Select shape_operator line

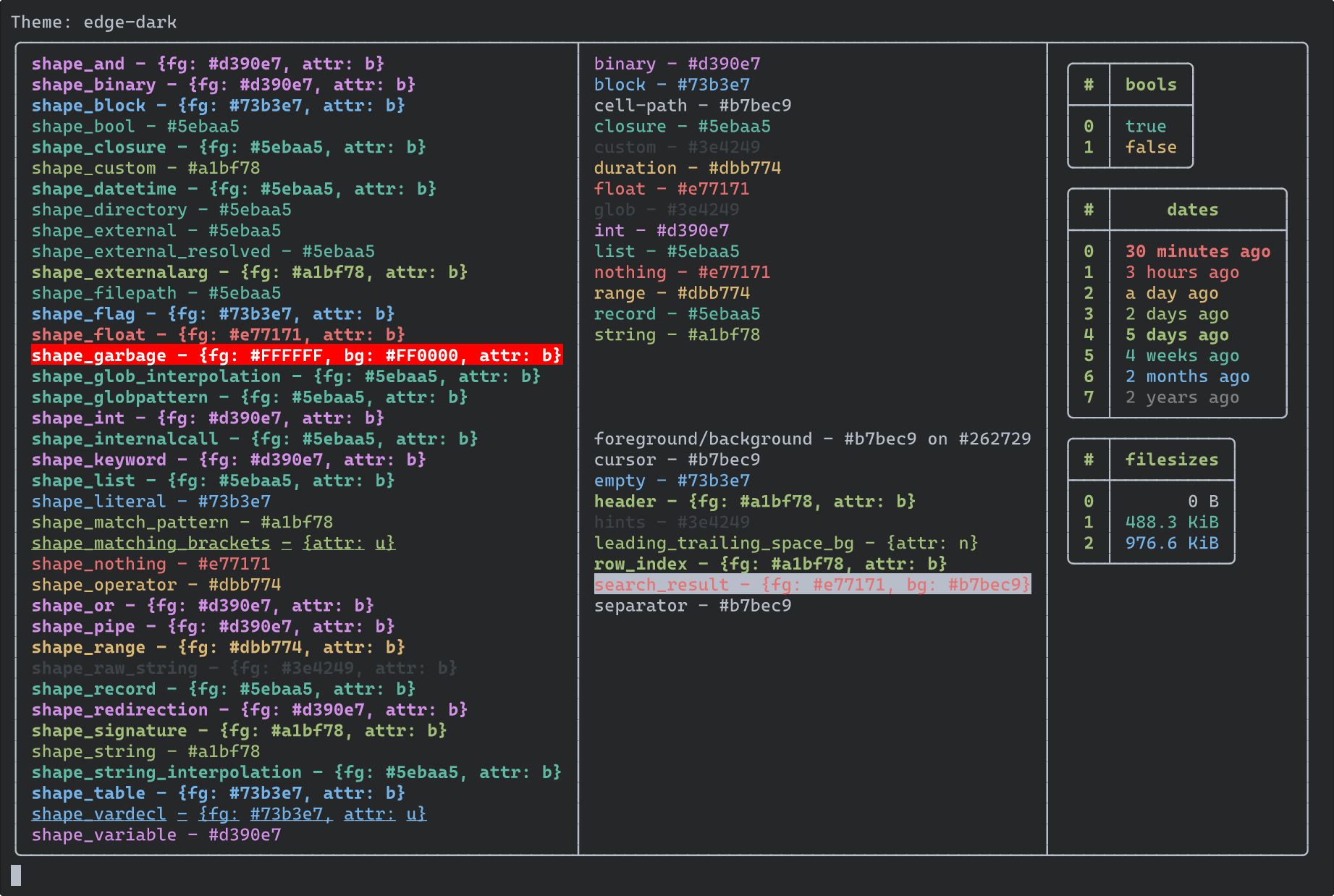(x=156, y=585)
